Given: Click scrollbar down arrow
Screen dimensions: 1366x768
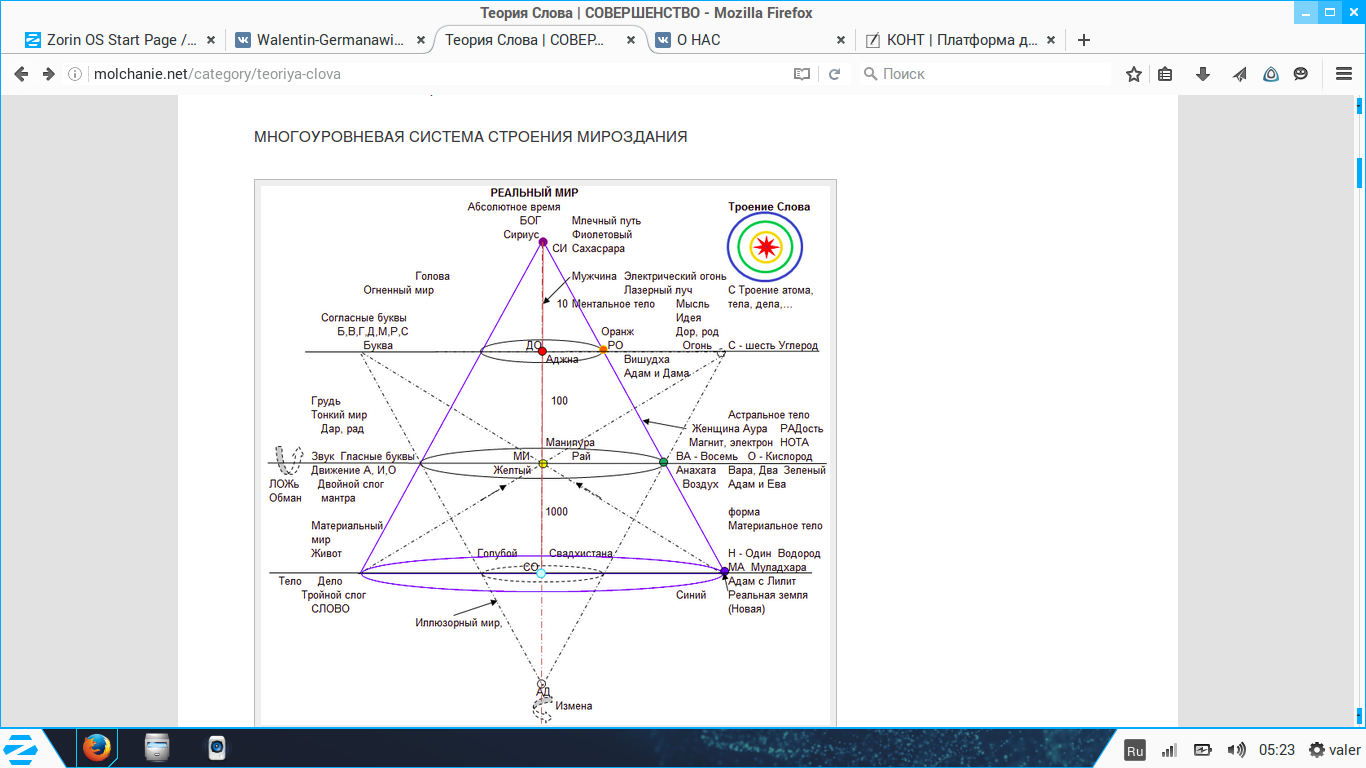Looking at the screenshot, I should 1360,716.
